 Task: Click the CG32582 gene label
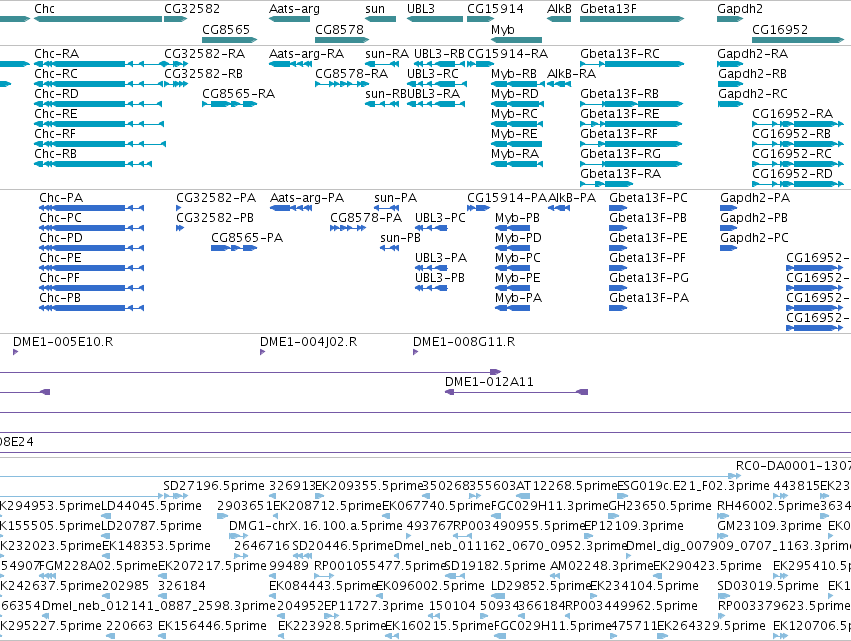tap(192, 9)
